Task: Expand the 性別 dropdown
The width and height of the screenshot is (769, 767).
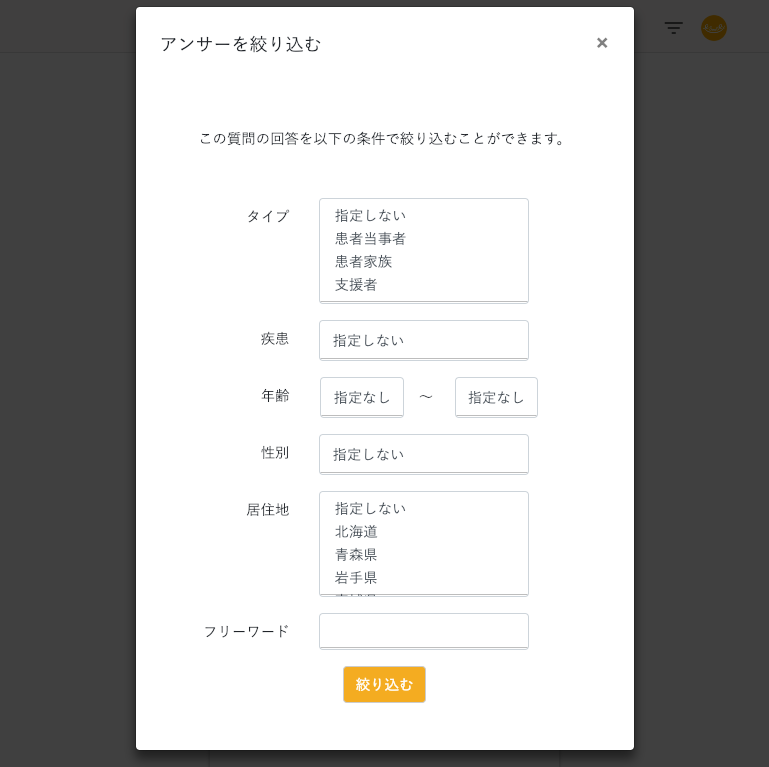Action: click(x=423, y=454)
